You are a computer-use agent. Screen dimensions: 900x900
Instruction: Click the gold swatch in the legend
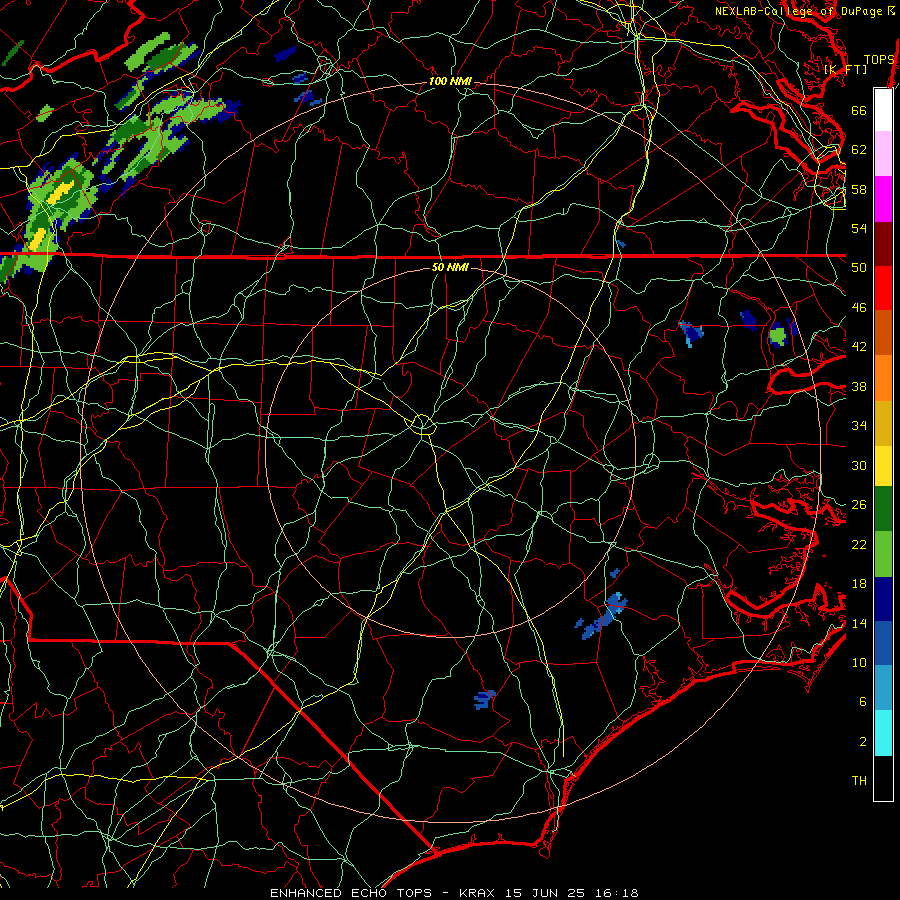coord(883,422)
